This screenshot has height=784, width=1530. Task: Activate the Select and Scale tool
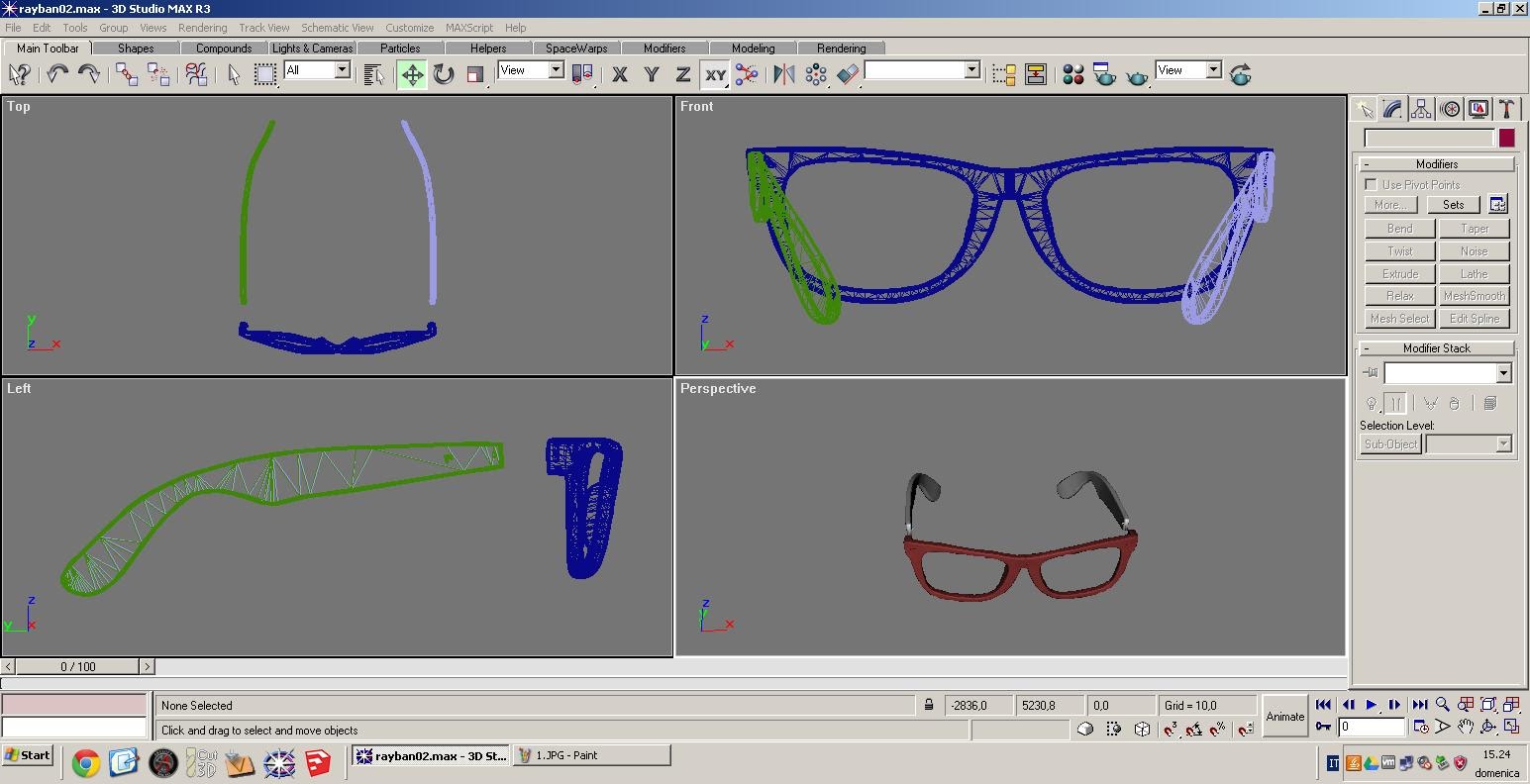(475, 74)
